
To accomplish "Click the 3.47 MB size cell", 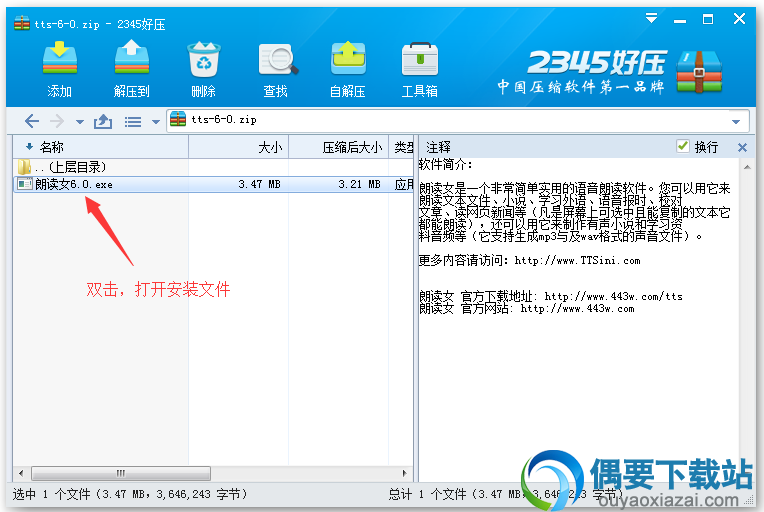I will point(259,184).
